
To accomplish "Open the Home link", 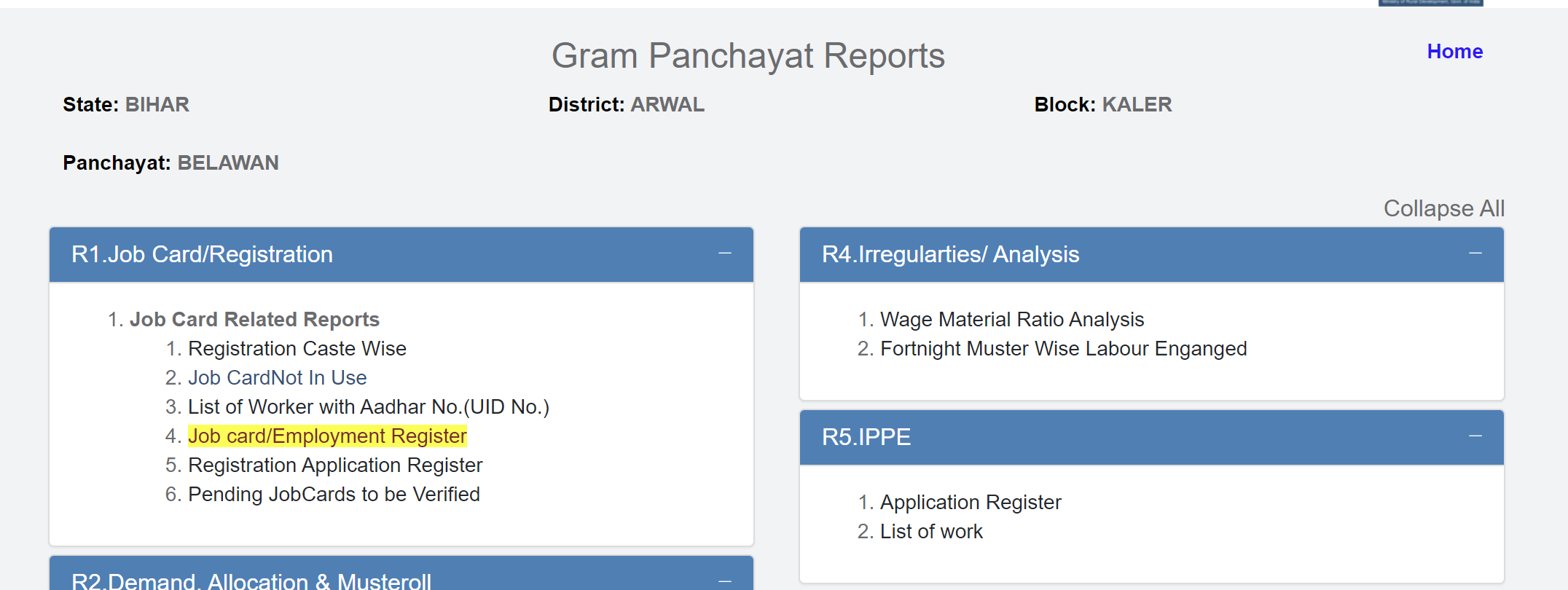I will [x=1454, y=52].
